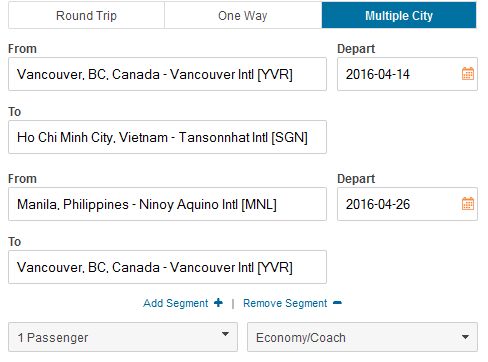Click the Depart label above 2016-04-14
The image size is (488, 362).
(x=356, y=49)
